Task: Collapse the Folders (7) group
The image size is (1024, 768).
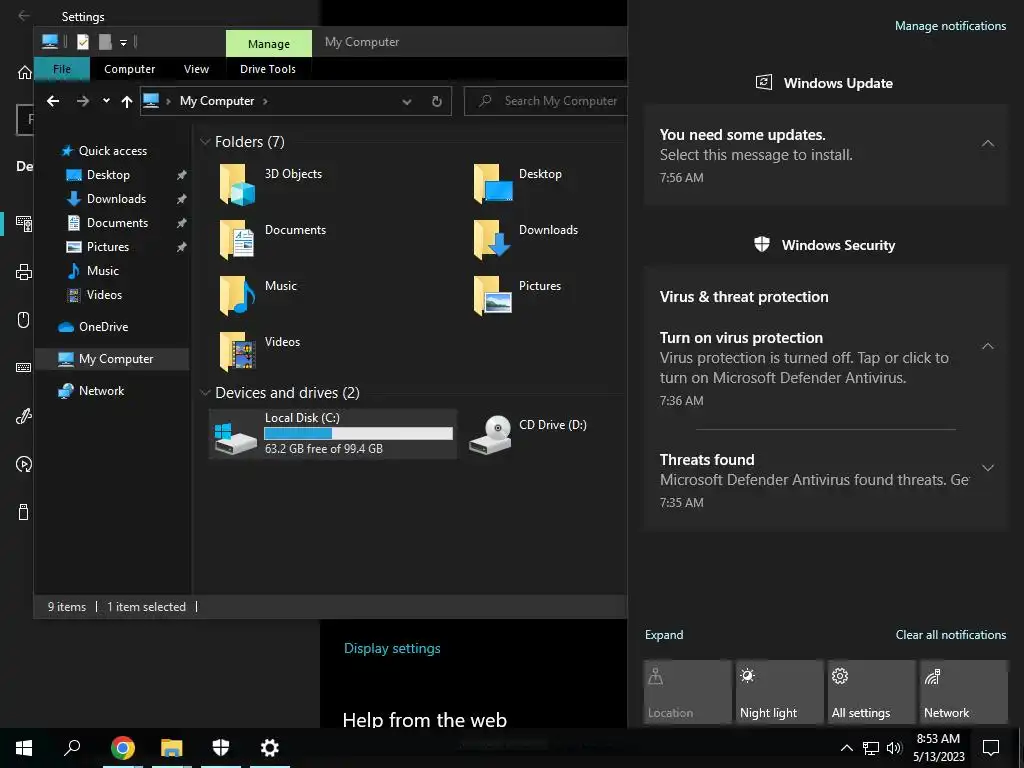Action: coord(205,142)
